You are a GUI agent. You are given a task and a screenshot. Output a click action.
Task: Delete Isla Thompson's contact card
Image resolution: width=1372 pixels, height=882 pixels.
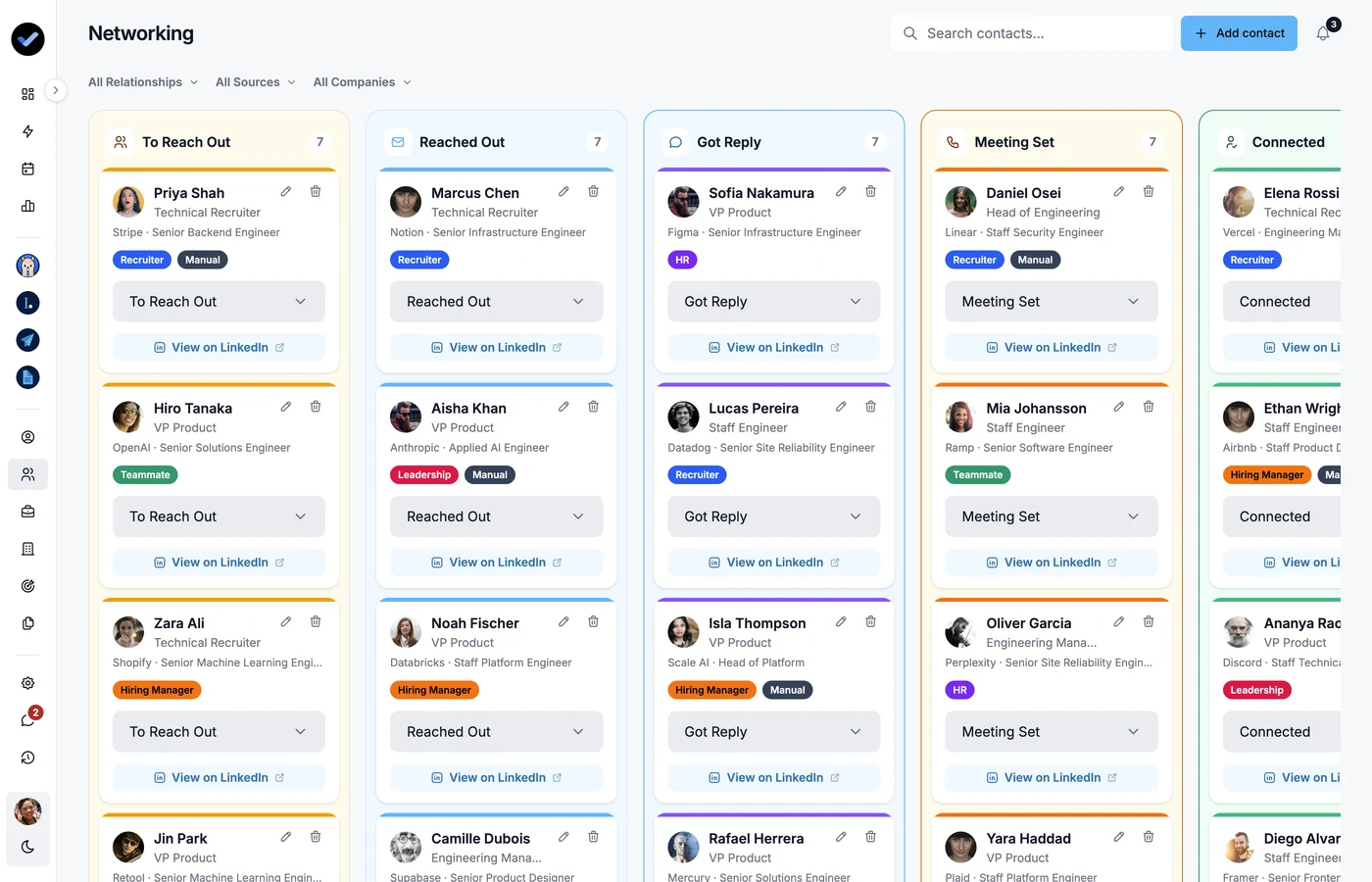870,621
